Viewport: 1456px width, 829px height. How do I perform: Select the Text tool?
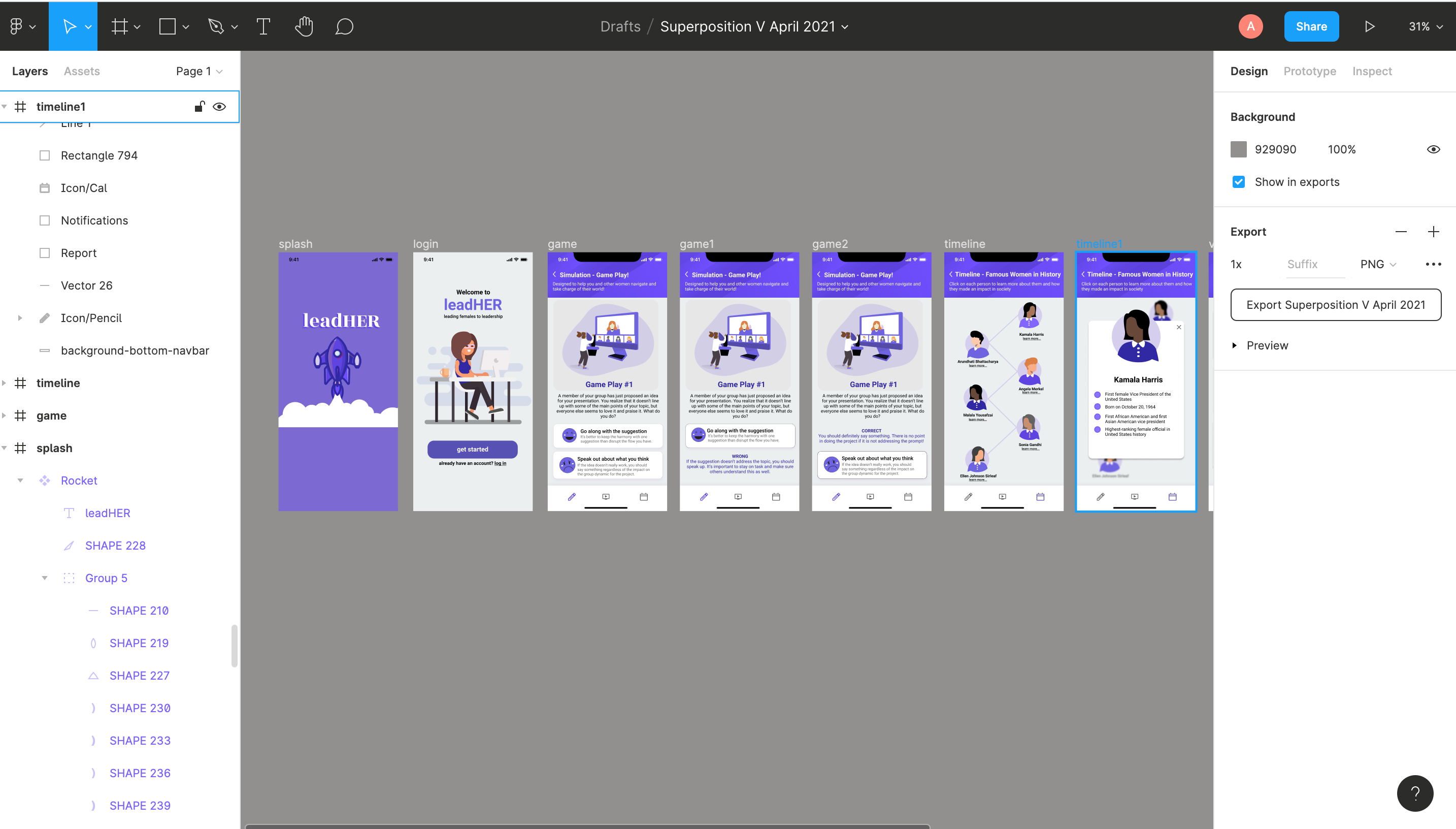point(263,26)
